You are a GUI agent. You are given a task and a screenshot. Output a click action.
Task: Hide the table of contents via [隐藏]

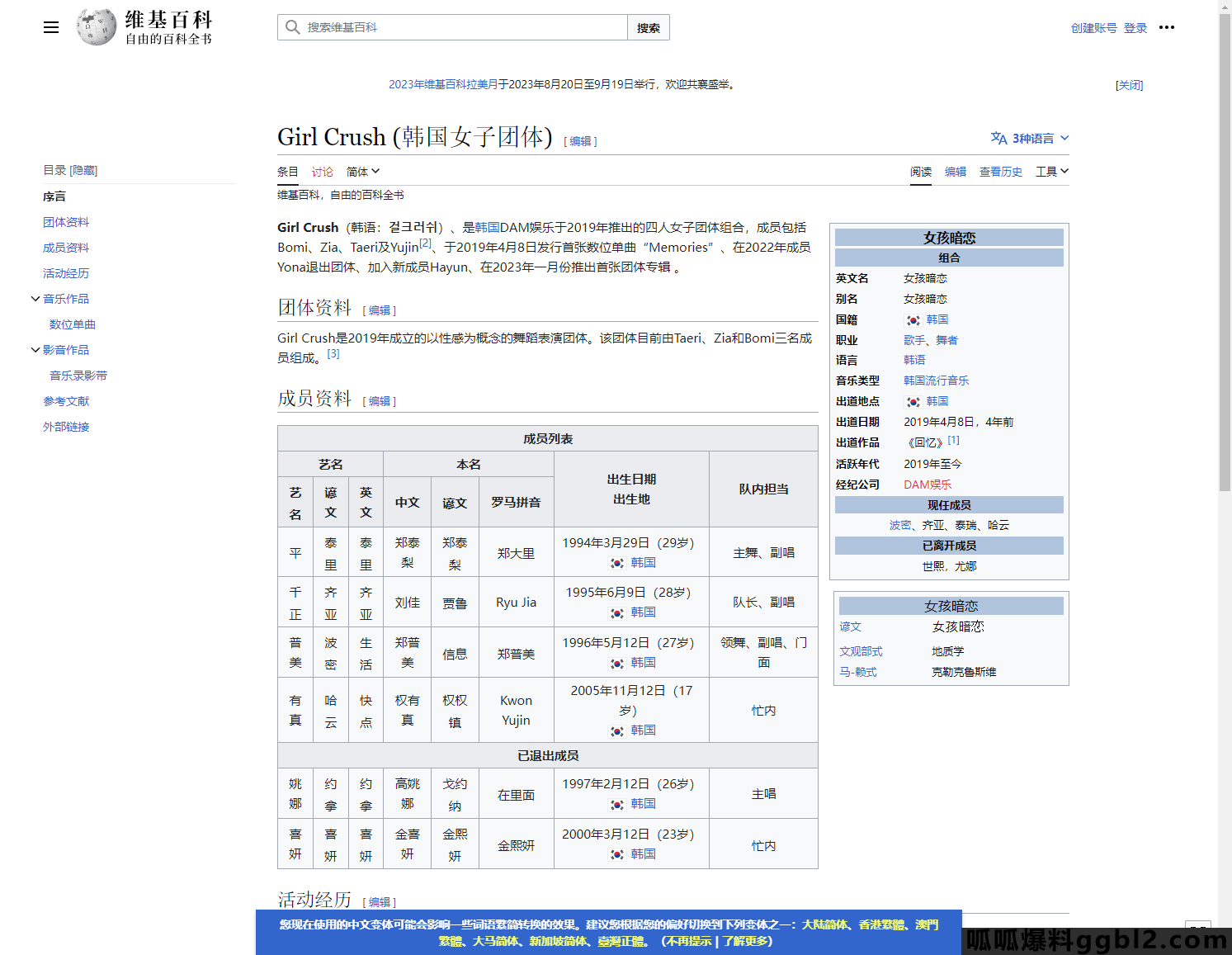(83, 170)
